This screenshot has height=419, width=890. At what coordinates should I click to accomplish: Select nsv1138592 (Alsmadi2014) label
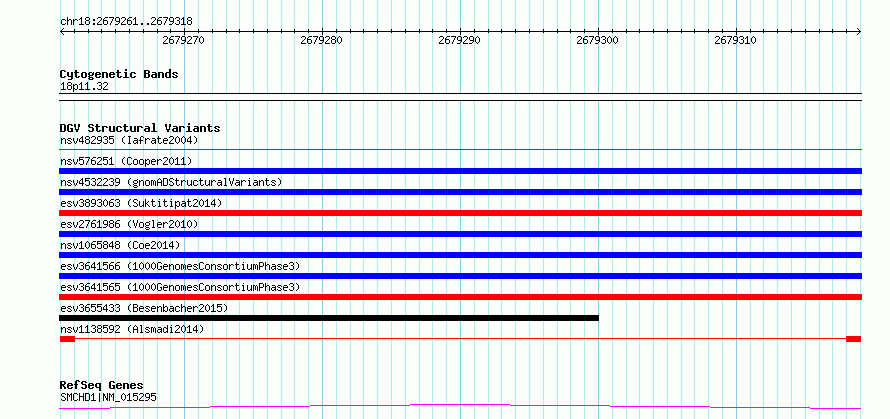(132, 329)
